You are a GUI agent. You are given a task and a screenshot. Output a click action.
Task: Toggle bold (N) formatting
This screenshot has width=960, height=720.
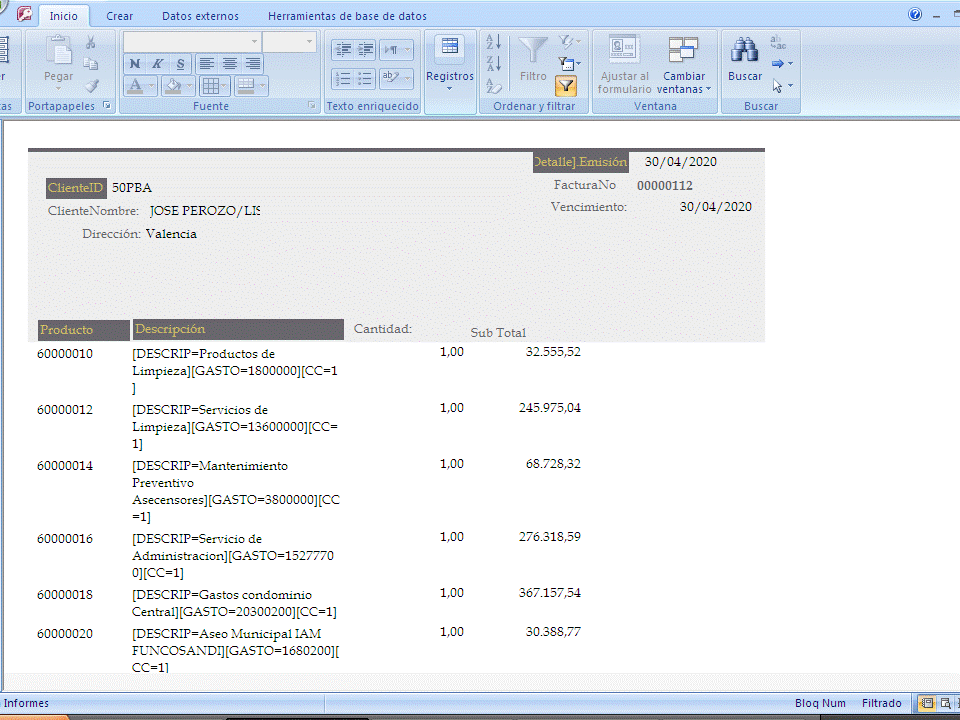pyautogui.click(x=135, y=64)
